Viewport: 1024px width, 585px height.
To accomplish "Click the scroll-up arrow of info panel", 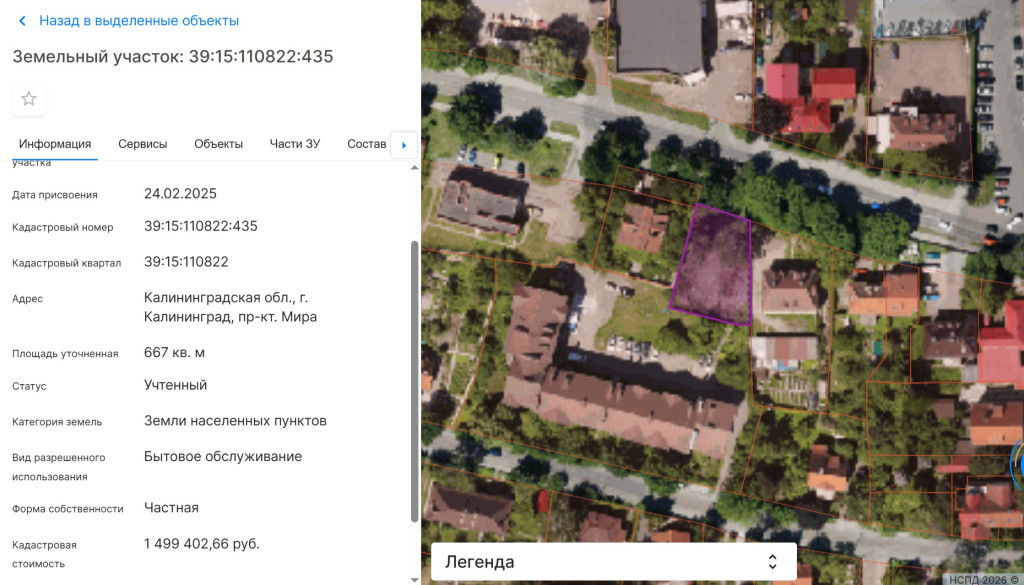I will [415, 167].
